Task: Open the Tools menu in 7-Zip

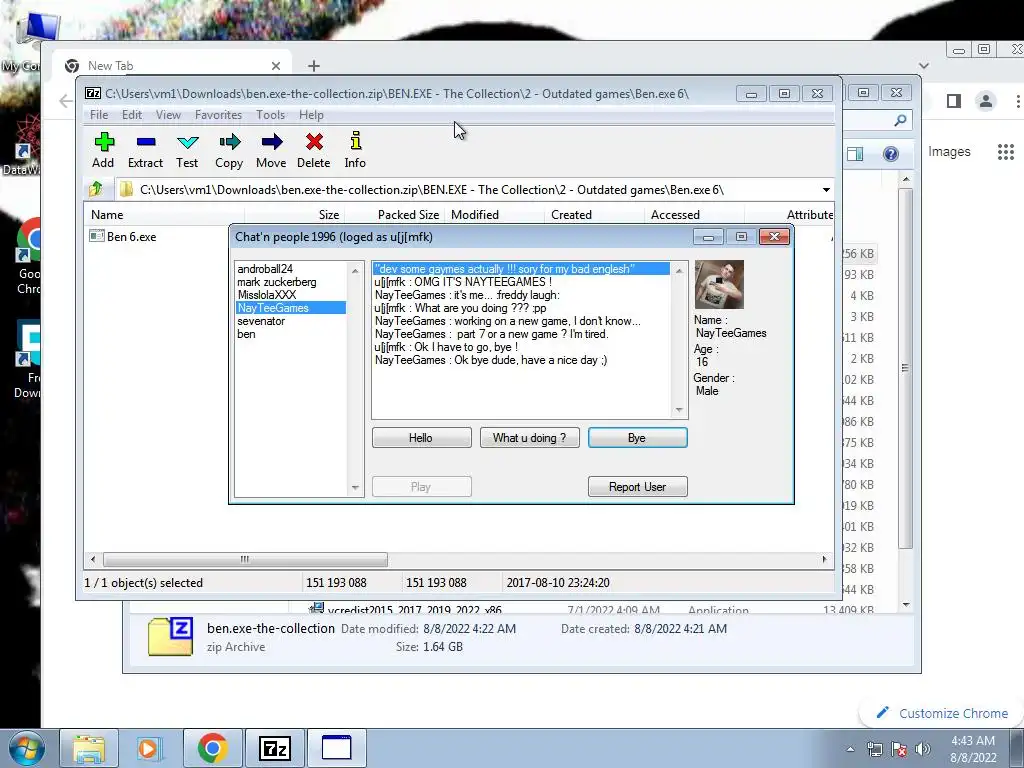Action: tap(270, 115)
